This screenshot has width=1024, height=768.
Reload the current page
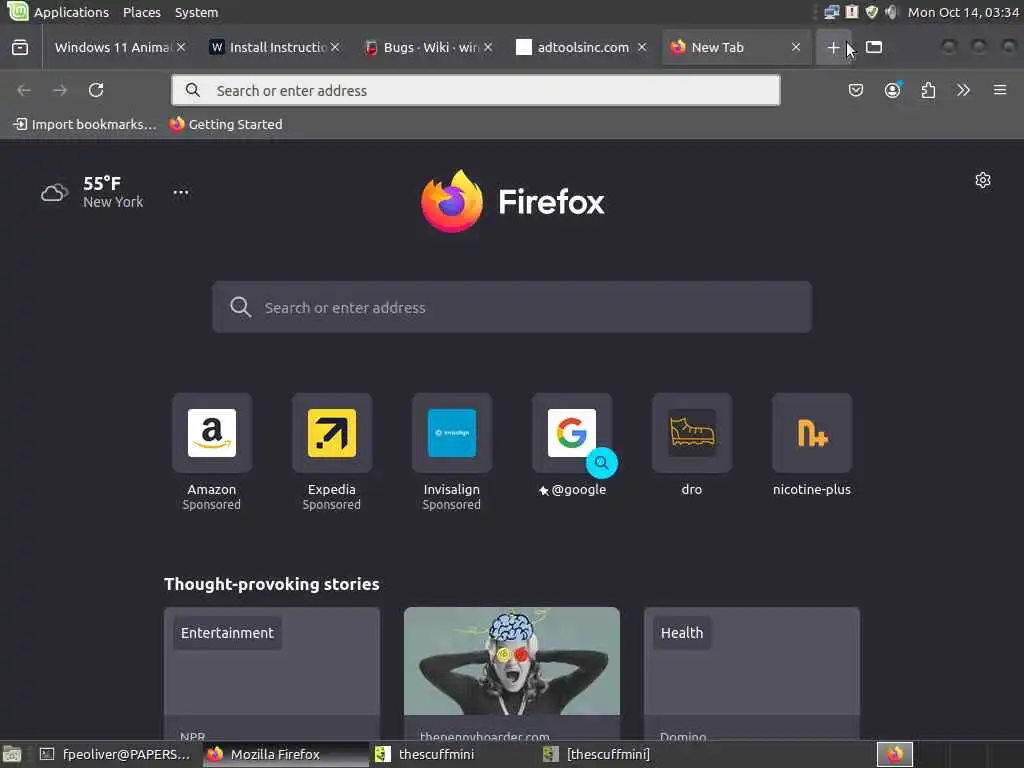click(x=96, y=90)
